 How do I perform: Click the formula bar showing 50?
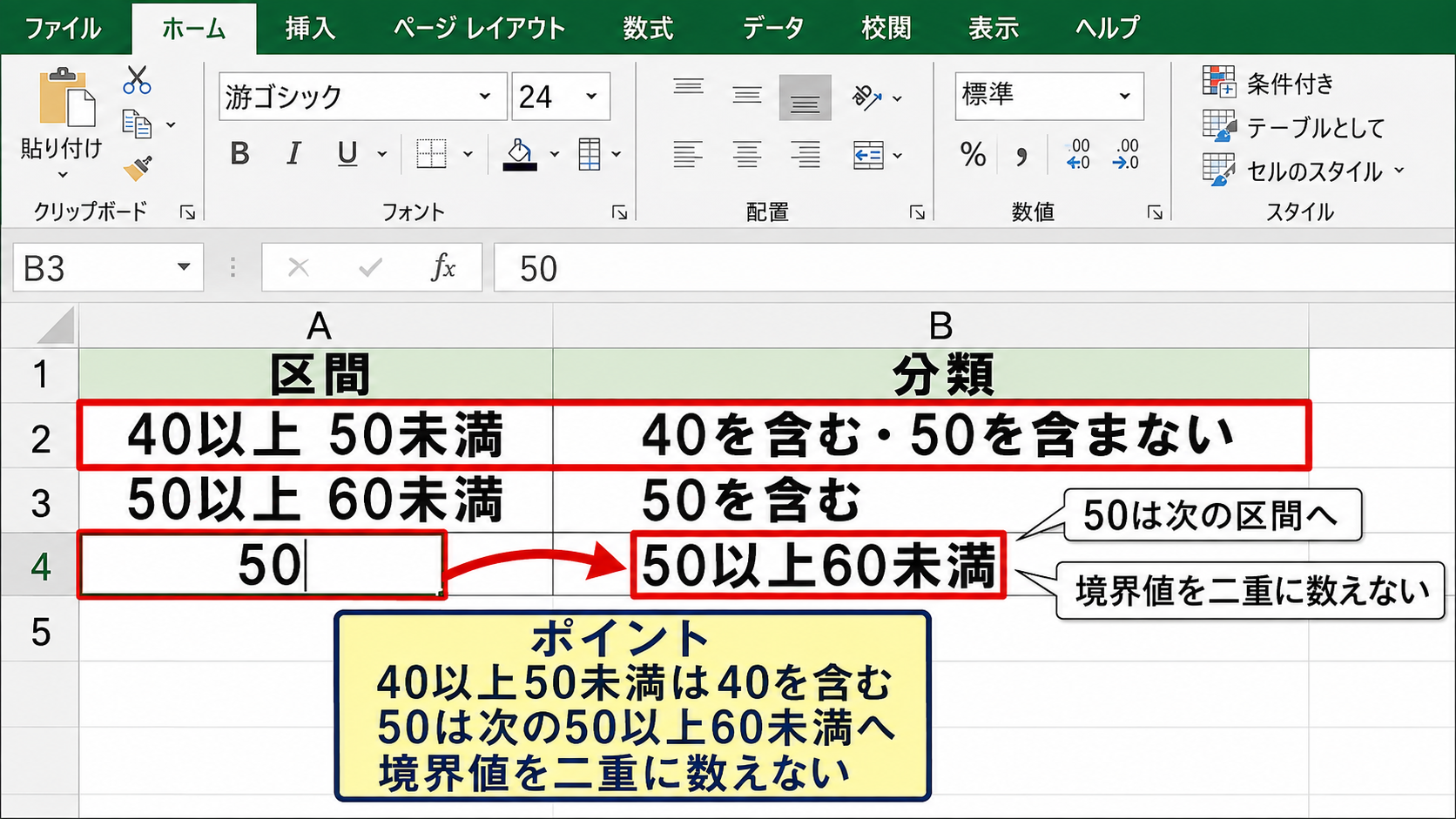tap(974, 267)
